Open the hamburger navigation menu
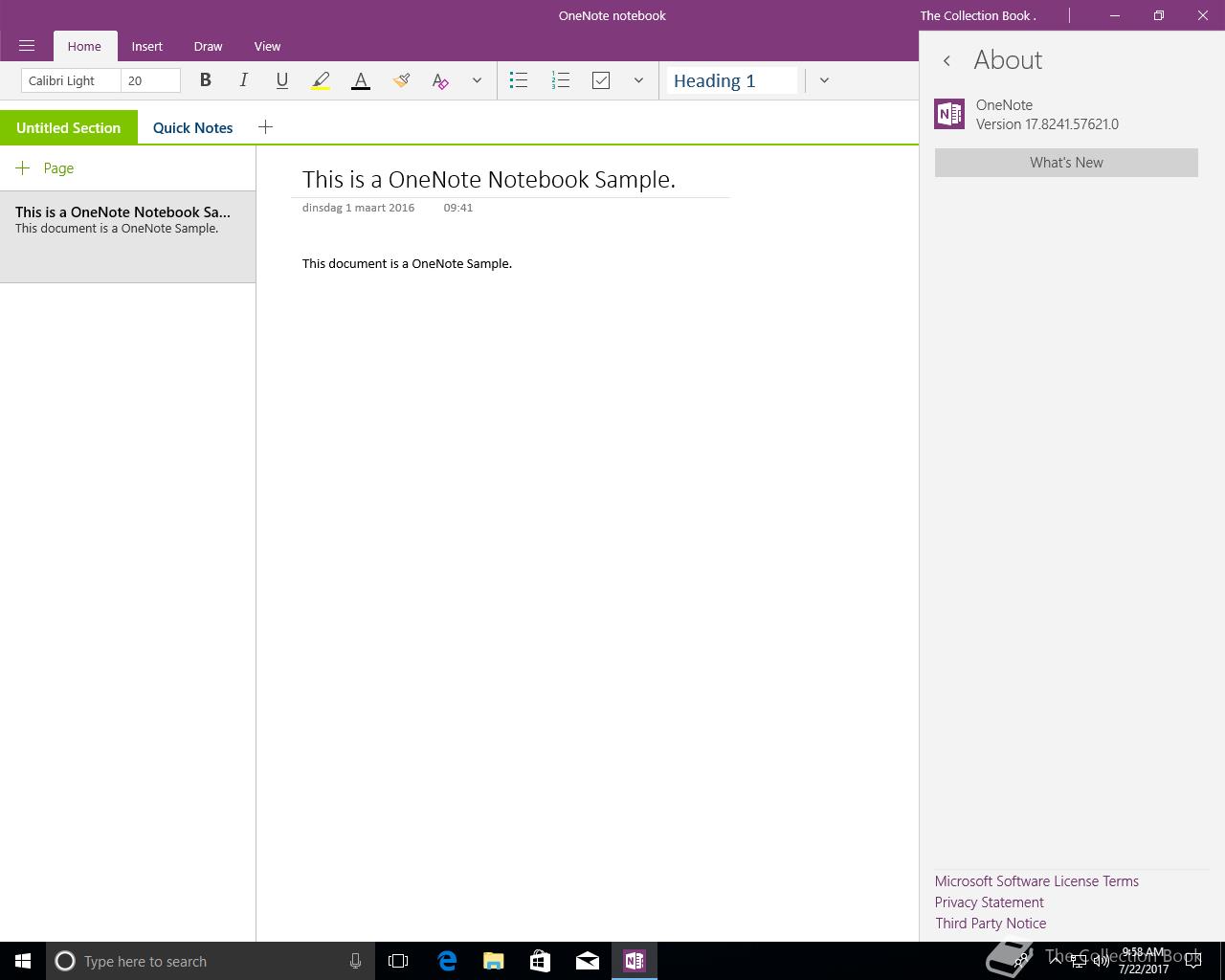Screen dimensions: 1225x980 coord(27,46)
